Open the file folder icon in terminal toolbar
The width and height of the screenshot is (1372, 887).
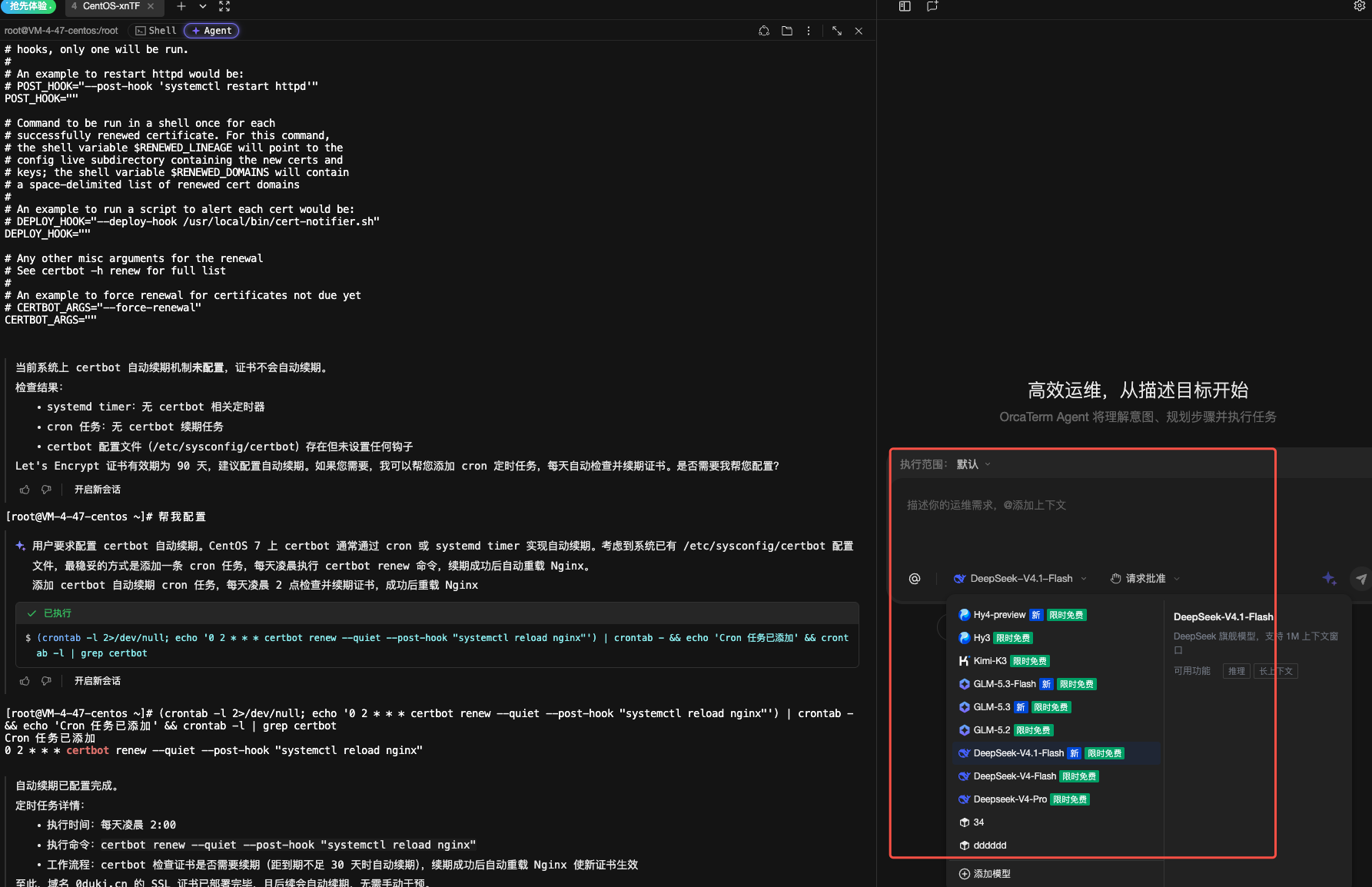tap(787, 31)
